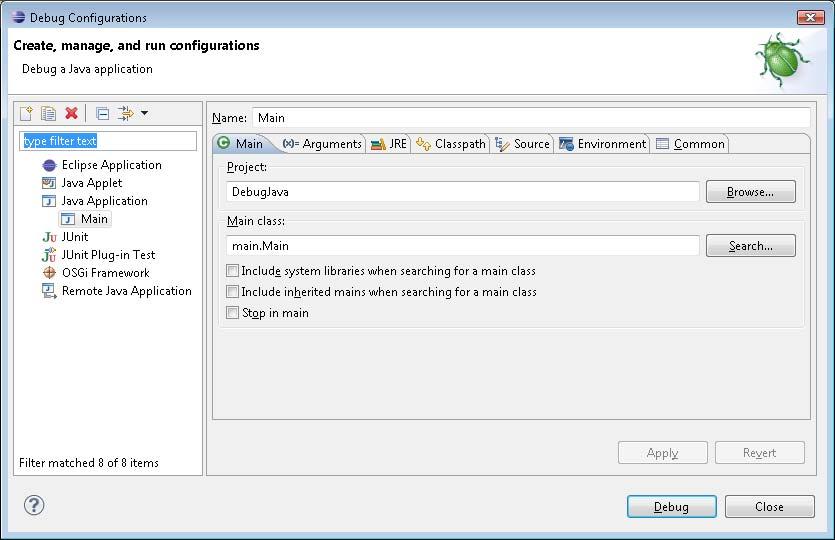Viewport: 835px width, 540px height.
Task: Select JUnit Plug-in Test in tree
Action: pyautogui.click(x=99, y=255)
